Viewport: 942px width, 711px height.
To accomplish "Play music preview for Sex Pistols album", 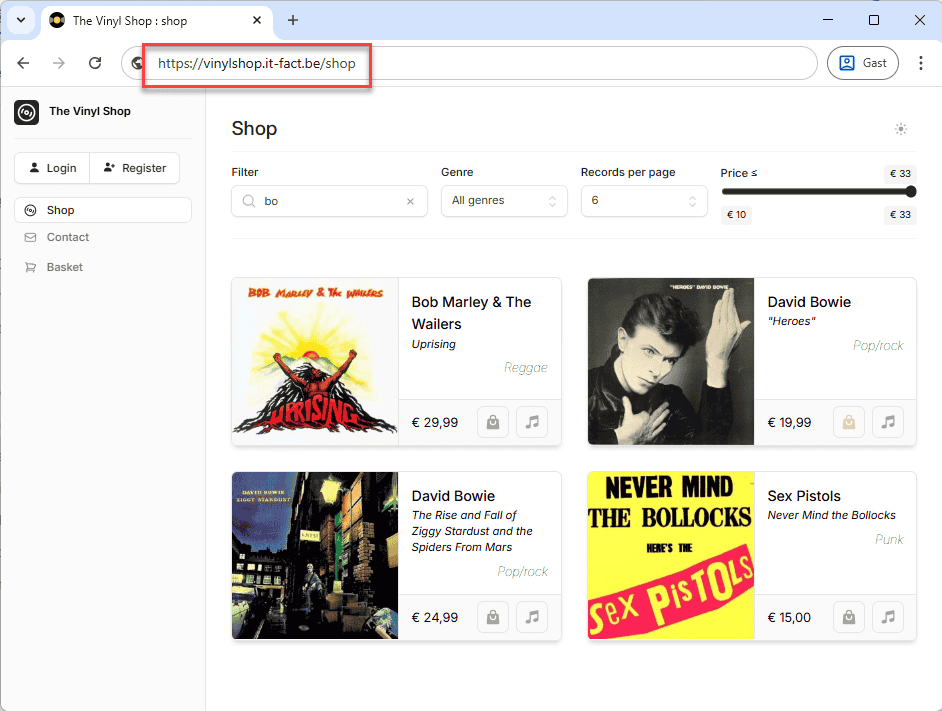I will click(x=888, y=617).
